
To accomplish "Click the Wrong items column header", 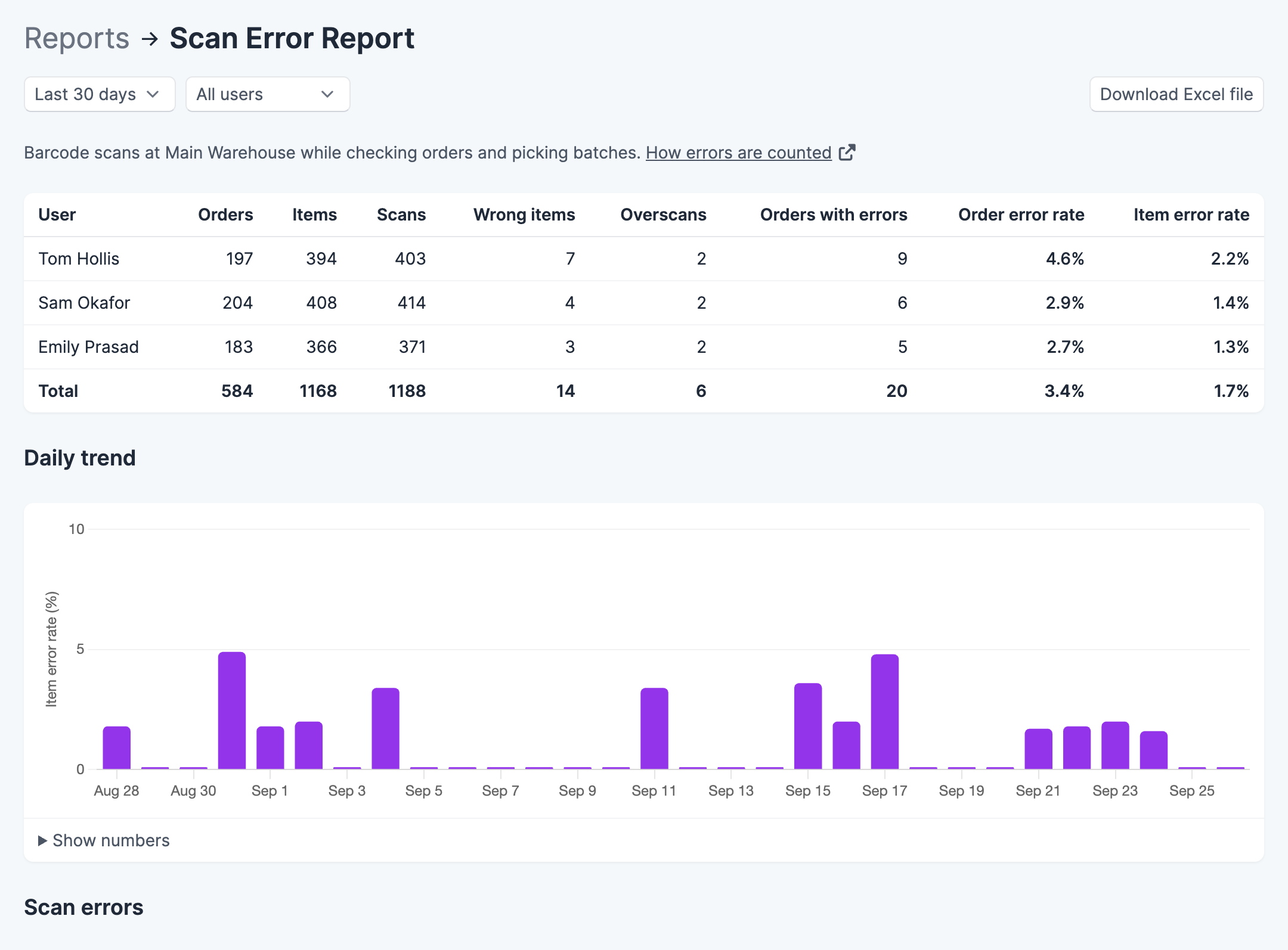I will pyautogui.click(x=524, y=215).
